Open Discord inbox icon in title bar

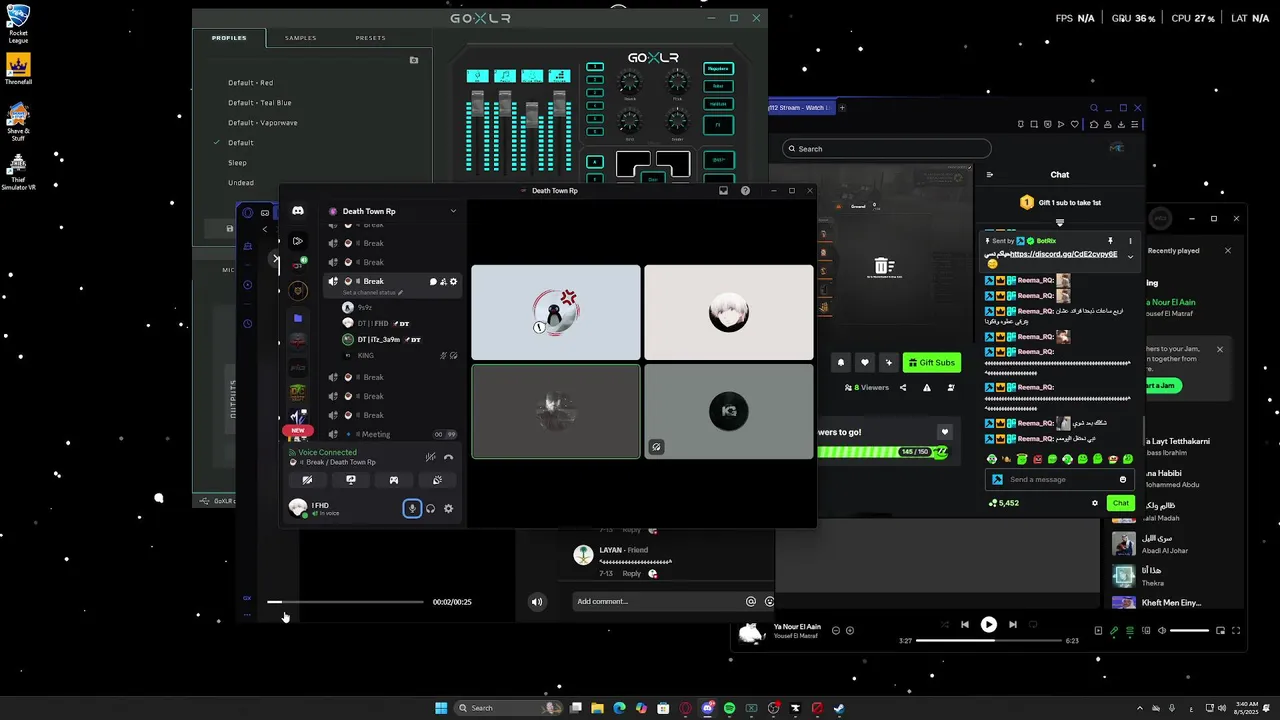click(x=723, y=190)
